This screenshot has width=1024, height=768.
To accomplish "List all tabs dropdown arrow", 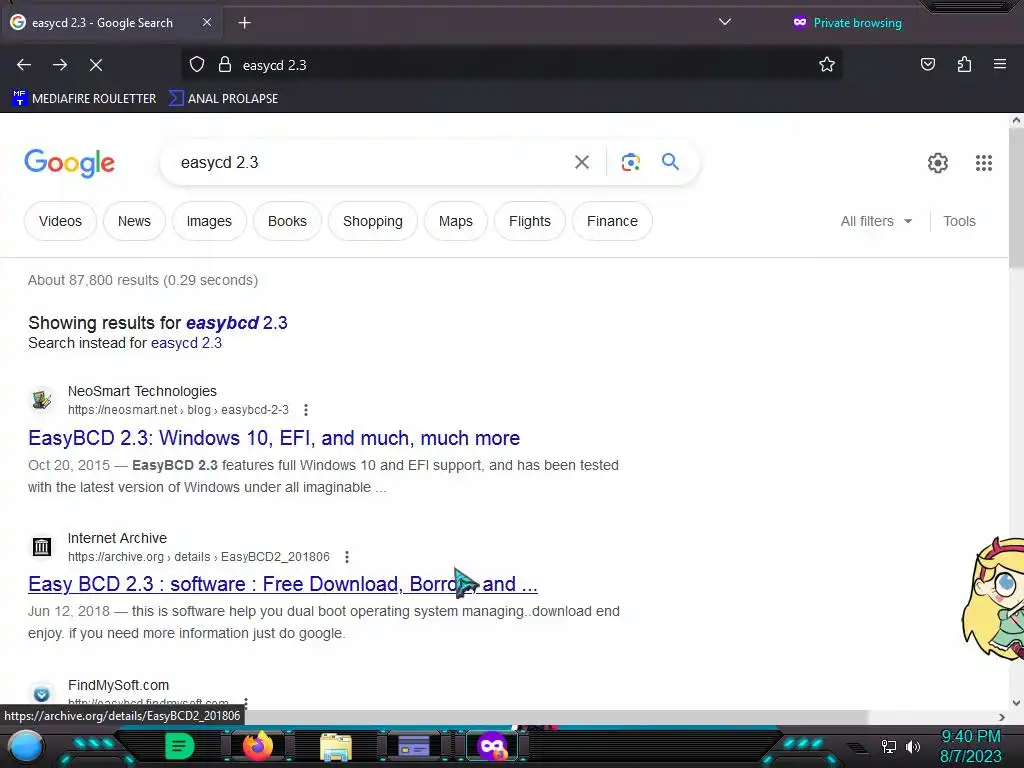I will tap(725, 22).
